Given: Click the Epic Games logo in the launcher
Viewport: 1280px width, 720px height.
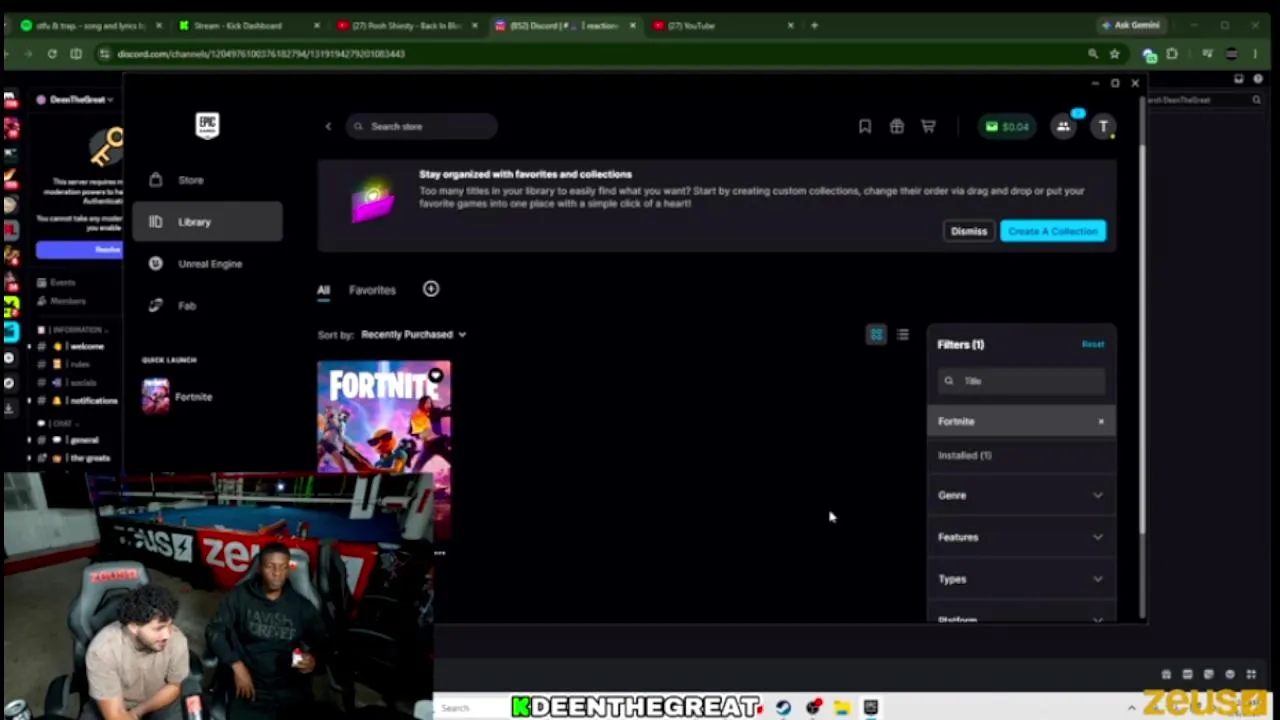Looking at the screenshot, I should pos(207,125).
